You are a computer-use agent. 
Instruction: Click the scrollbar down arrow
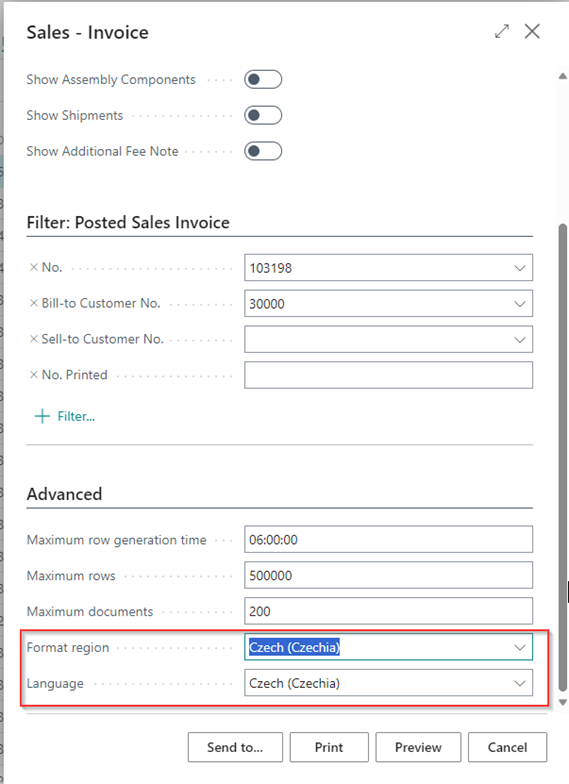coord(562,702)
